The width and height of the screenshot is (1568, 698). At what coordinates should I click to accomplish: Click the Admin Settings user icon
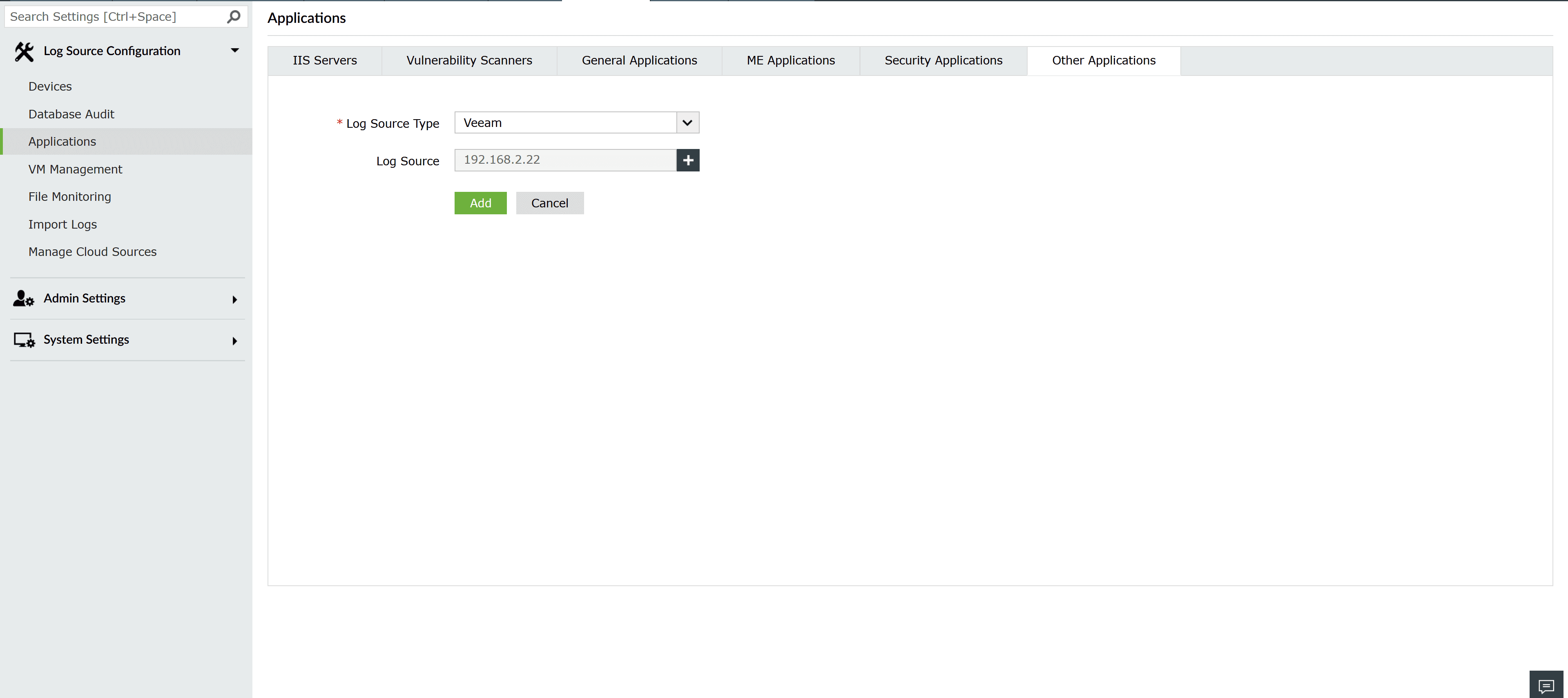pos(23,298)
